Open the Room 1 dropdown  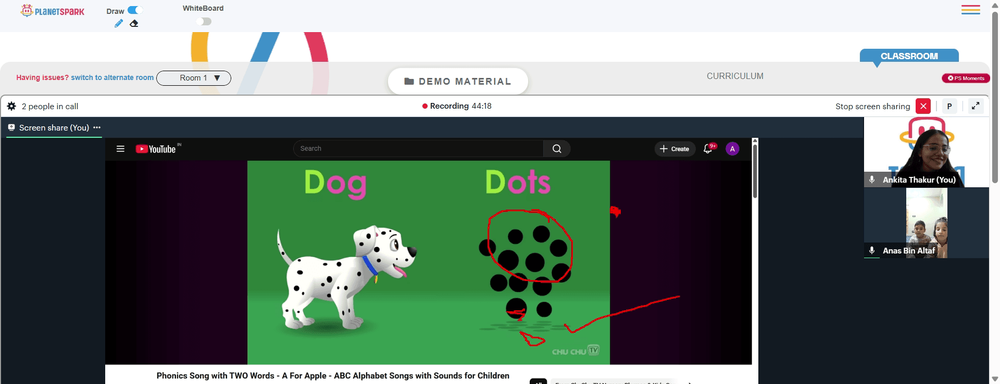pyautogui.click(x=194, y=78)
